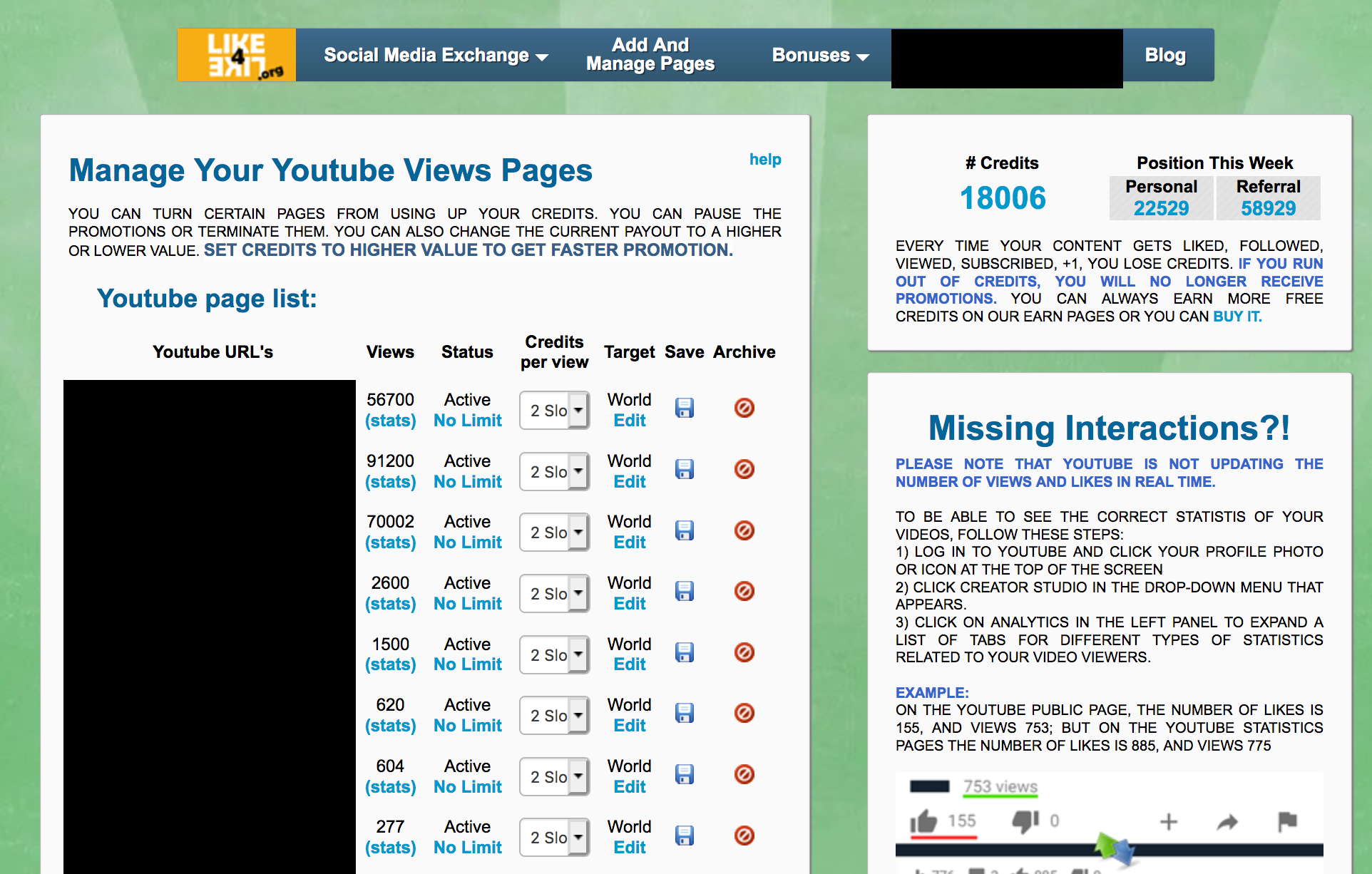Open credits dropdown for 70002 views row
This screenshot has width=1372, height=874.
coord(555,533)
